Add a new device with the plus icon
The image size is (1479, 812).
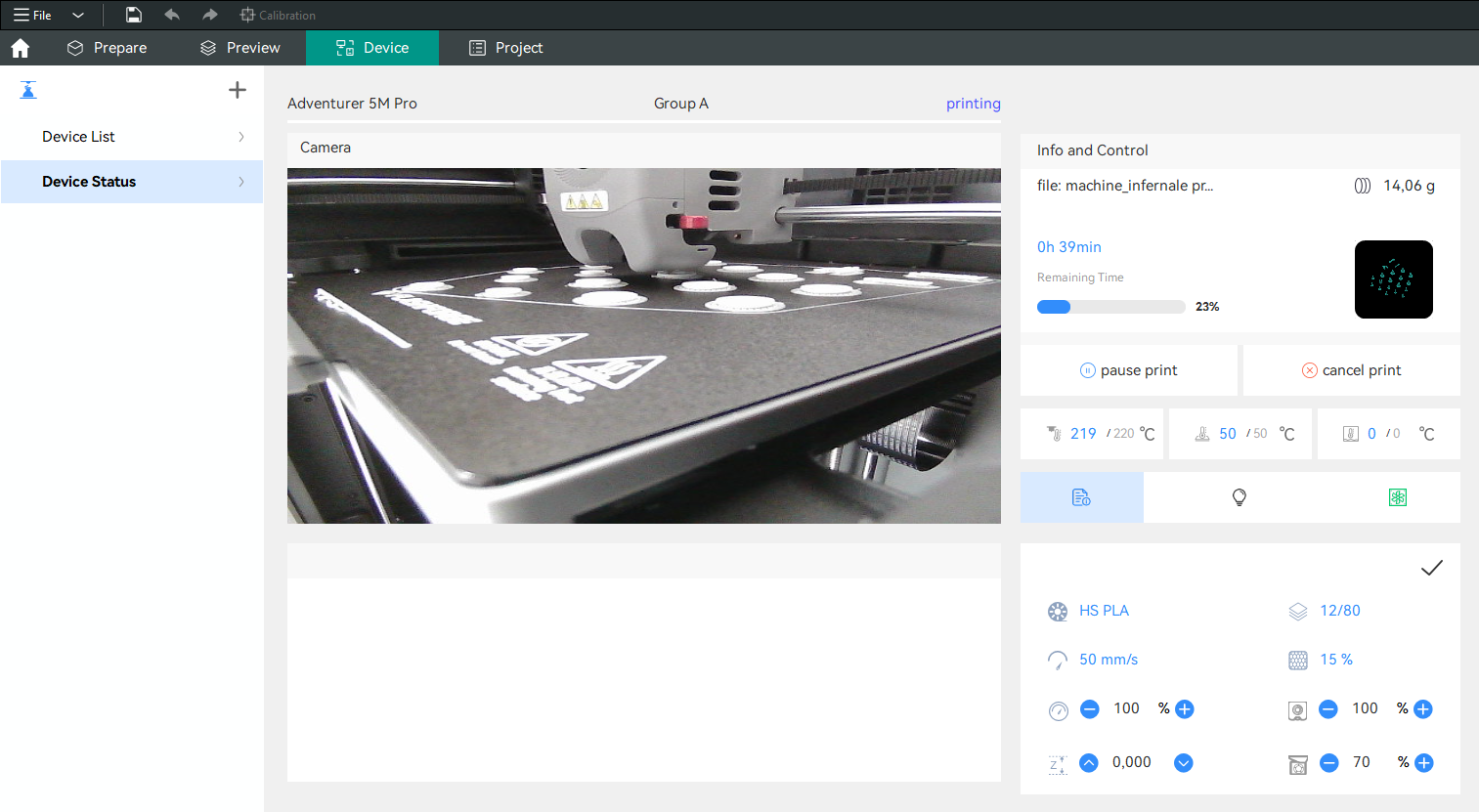tap(238, 90)
